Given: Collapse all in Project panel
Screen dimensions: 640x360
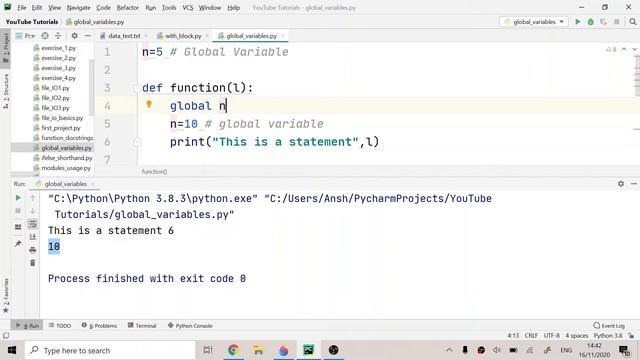Looking at the screenshot, I should click(x=58, y=36).
